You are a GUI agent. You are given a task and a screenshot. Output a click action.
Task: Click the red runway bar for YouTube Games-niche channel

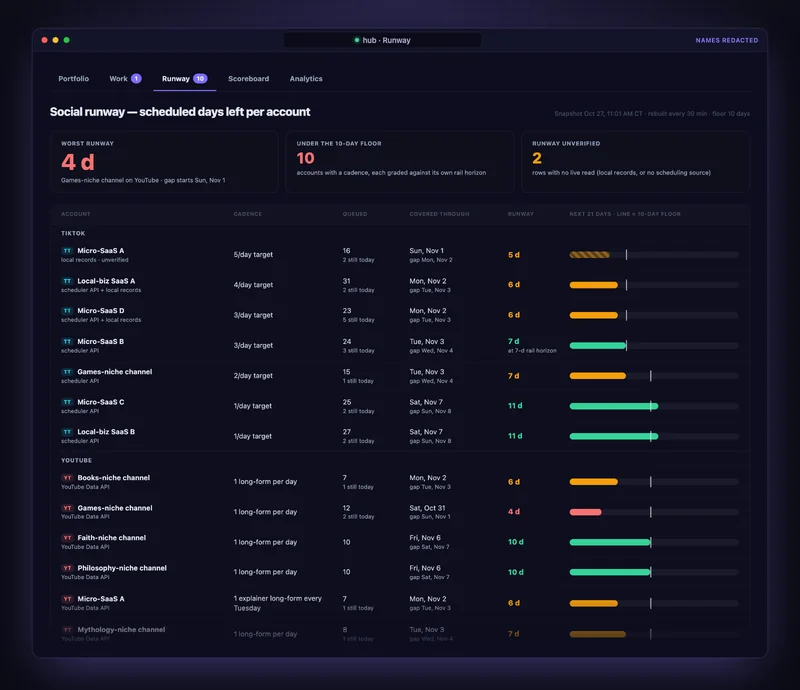[x=585, y=512]
